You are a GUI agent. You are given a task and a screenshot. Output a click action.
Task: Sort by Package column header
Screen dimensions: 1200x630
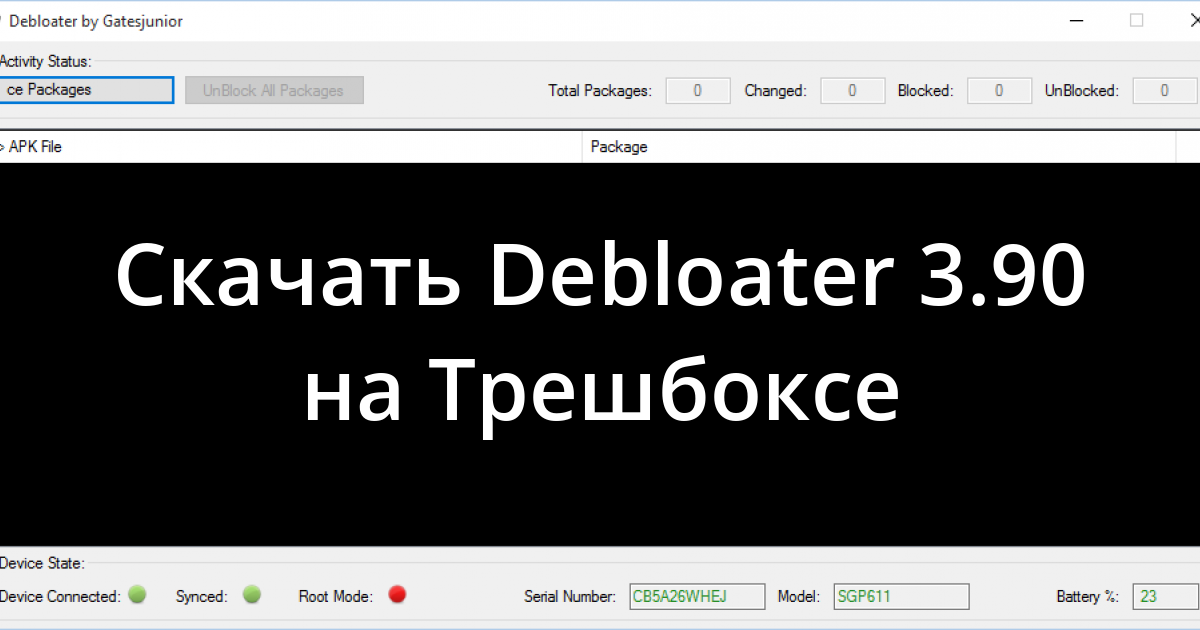tap(879, 147)
